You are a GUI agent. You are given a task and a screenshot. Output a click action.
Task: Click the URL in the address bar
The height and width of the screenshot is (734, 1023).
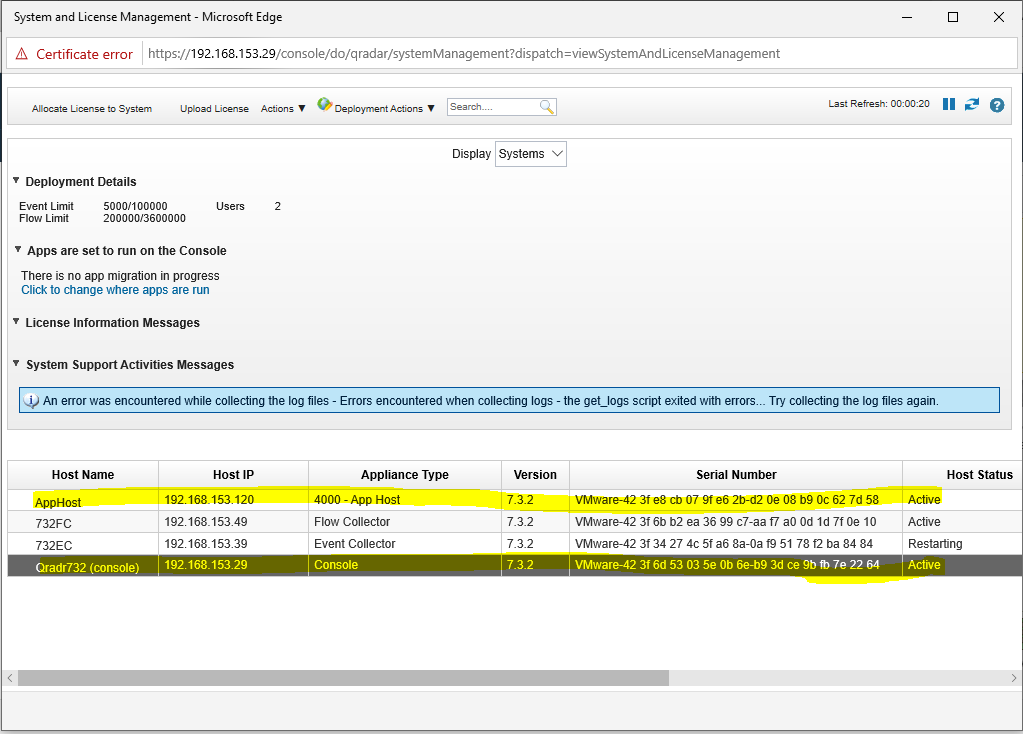464,54
